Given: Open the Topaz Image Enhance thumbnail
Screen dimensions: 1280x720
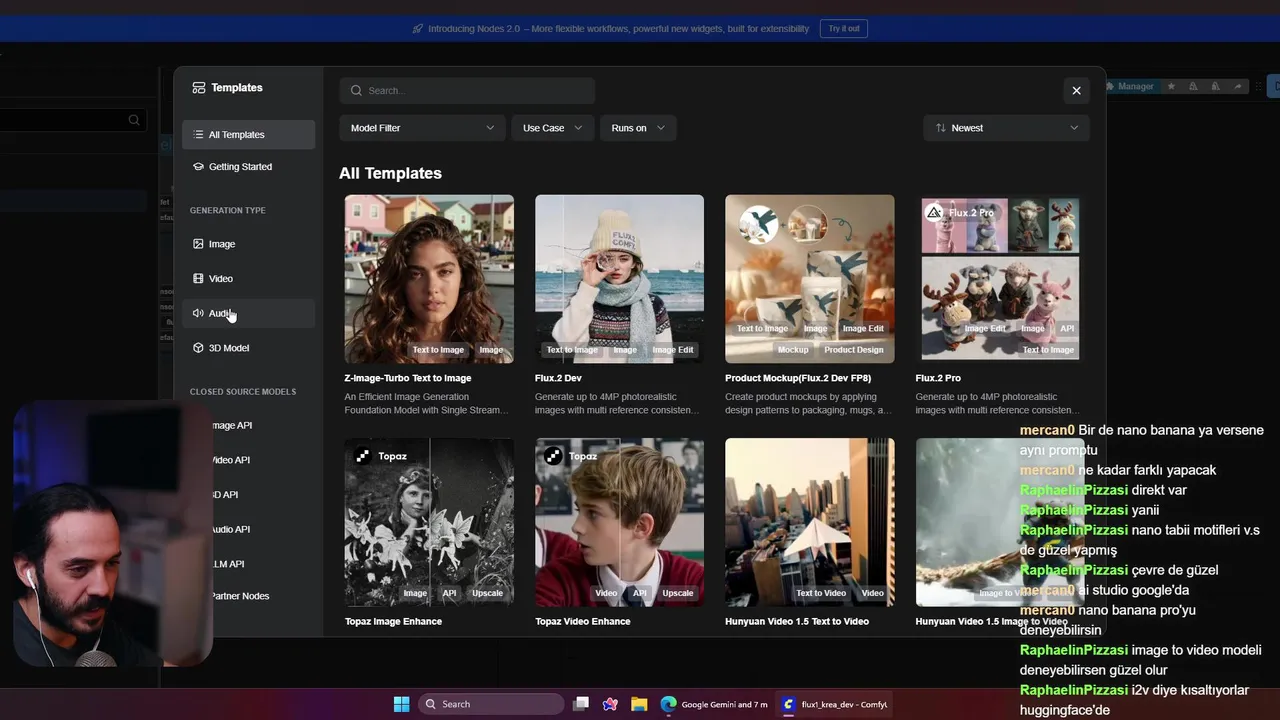Looking at the screenshot, I should click(x=429, y=522).
